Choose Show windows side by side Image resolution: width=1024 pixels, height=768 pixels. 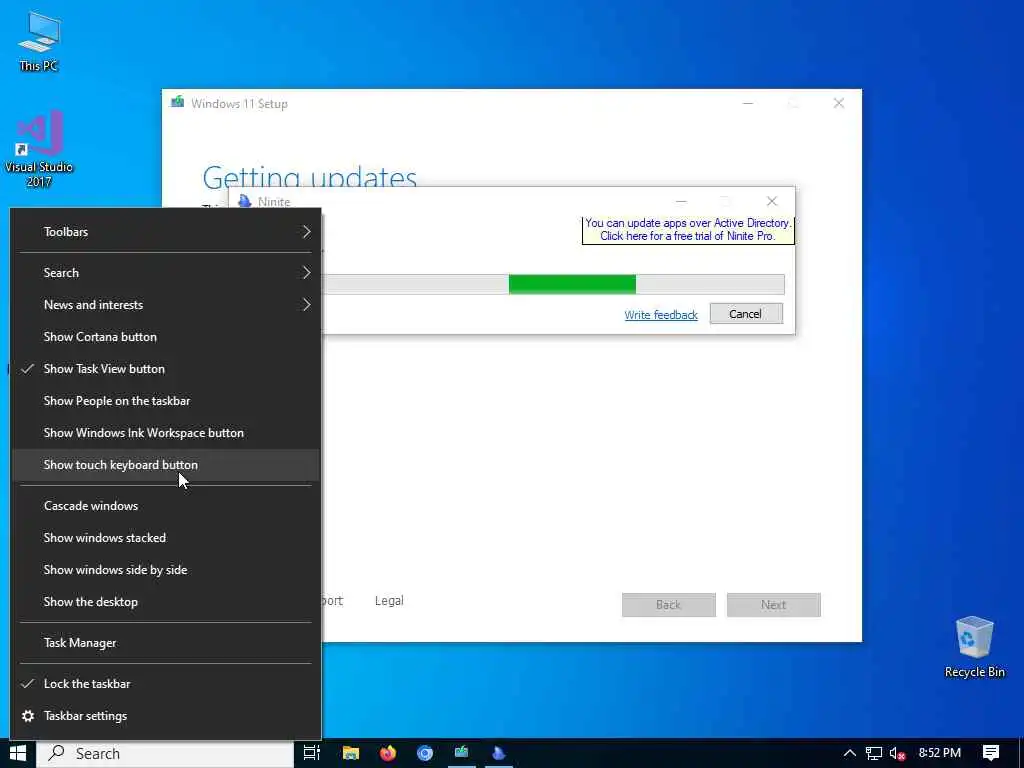pos(166,569)
